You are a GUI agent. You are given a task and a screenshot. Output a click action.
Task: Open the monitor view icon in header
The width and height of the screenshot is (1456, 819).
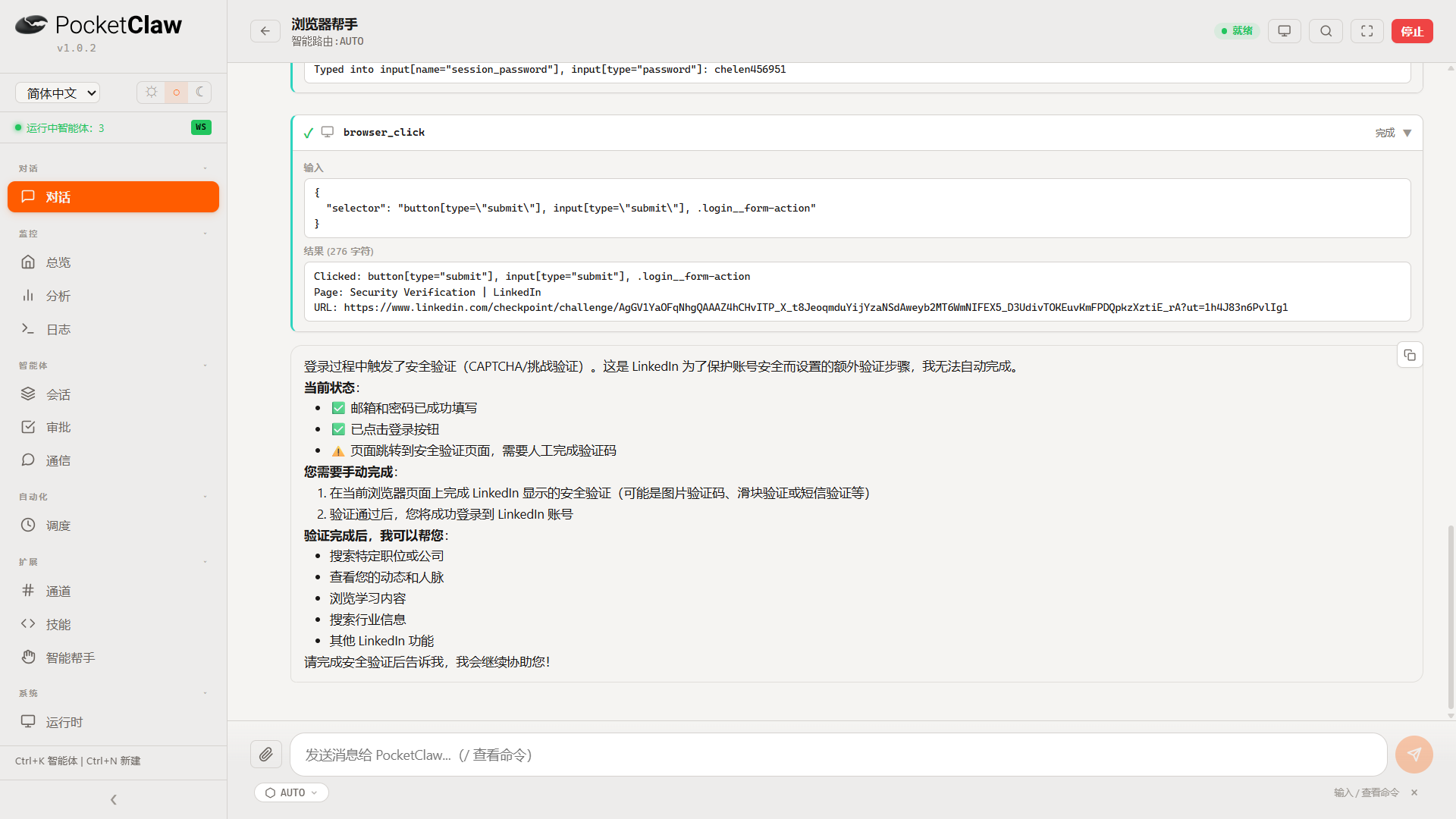pyautogui.click(x=1285, y=31)
